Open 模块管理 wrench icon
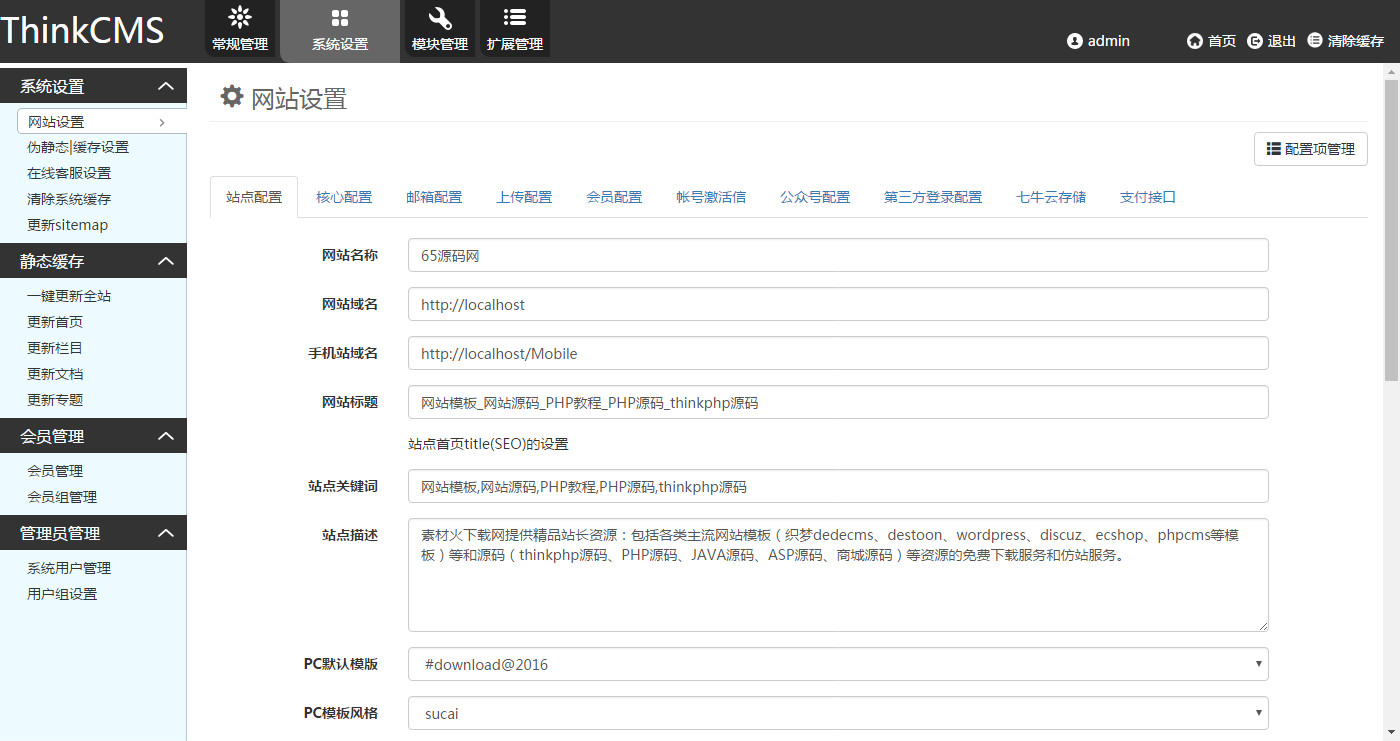1400x741 pixels. pos(440,18)
